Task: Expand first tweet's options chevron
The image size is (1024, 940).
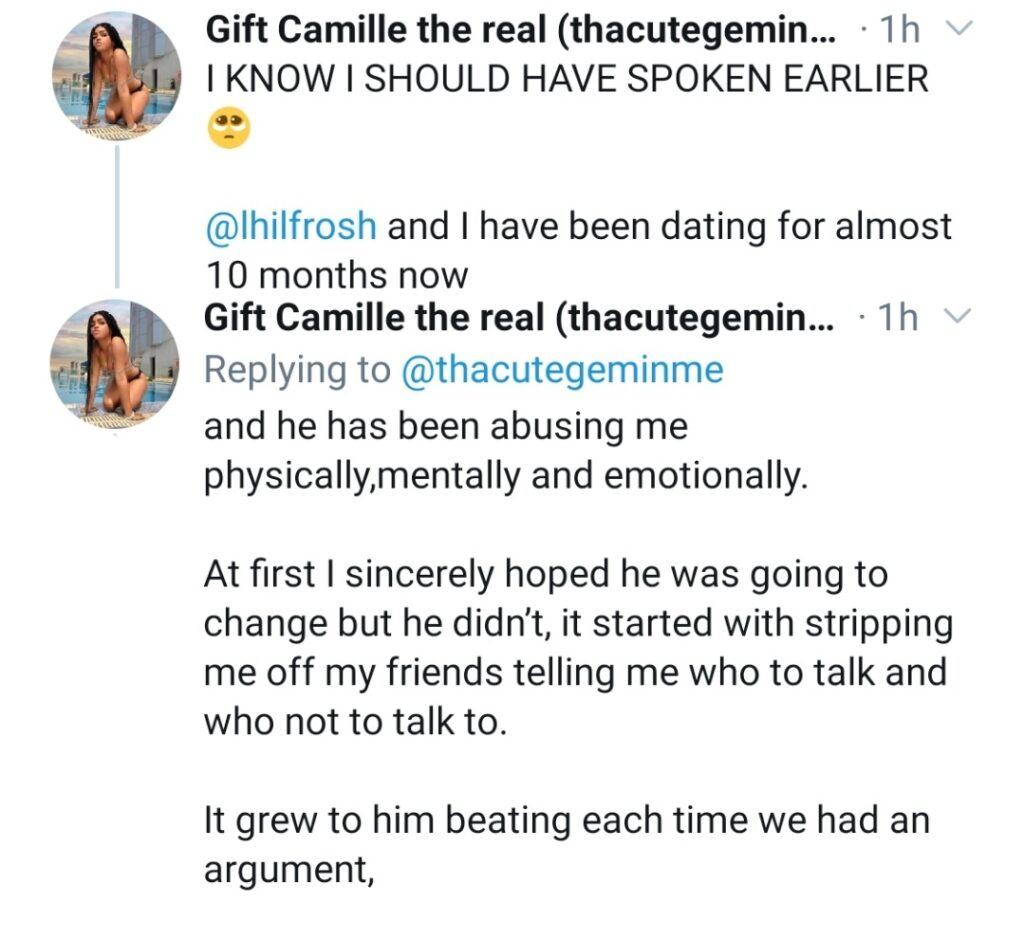Action: (x=959, y=29)
